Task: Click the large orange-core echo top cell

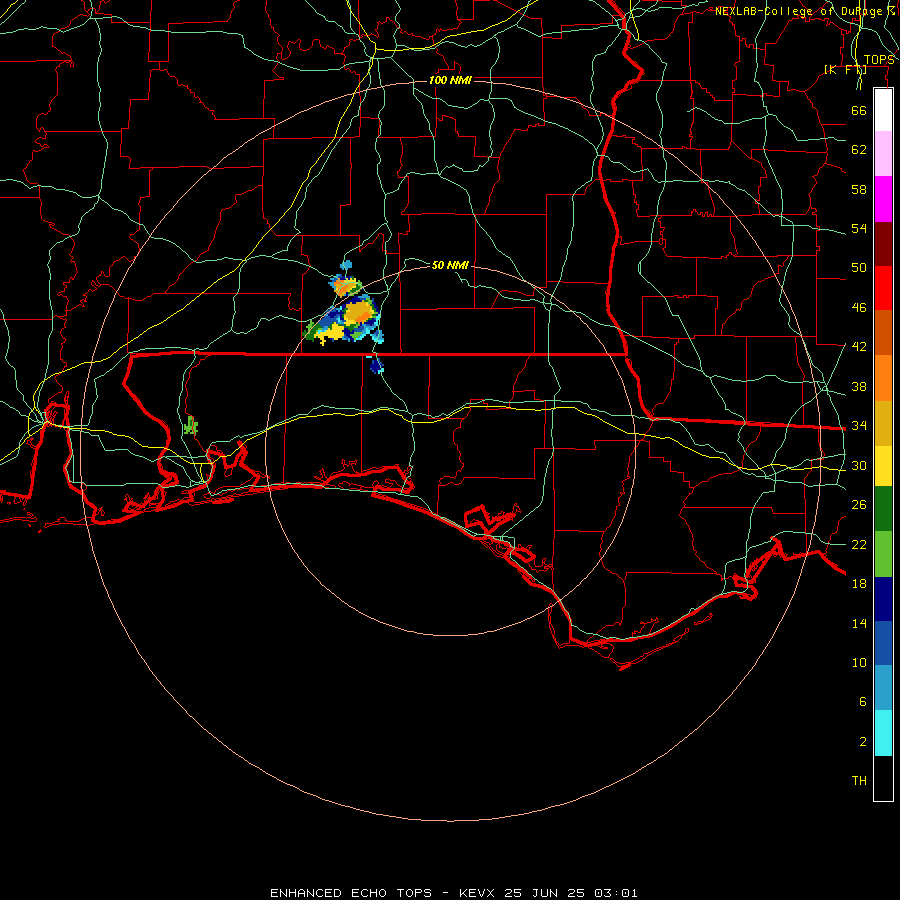Action: tap(359, 312)
